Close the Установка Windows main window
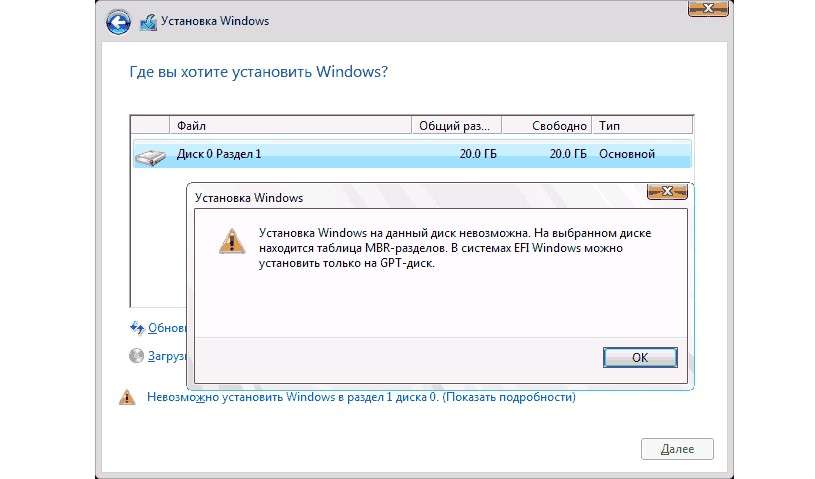The width and height of the screenshot is (815, 479). [x=708, y=8]
